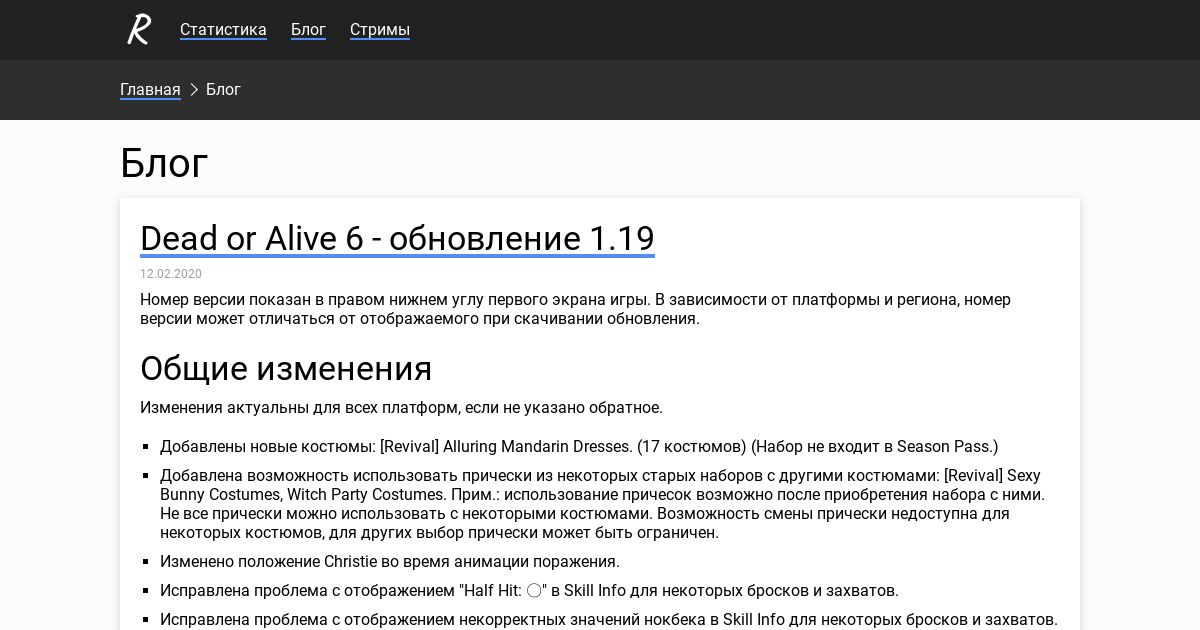Click the breadcrumb chevron separator
Image resolution: width=1200 pixels, height=630 pixels.
194,90
